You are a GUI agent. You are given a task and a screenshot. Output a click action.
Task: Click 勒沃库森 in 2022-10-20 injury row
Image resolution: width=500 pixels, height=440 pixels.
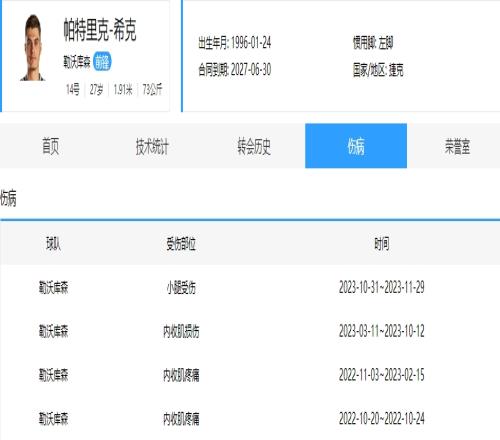click(x=54, y=418)
